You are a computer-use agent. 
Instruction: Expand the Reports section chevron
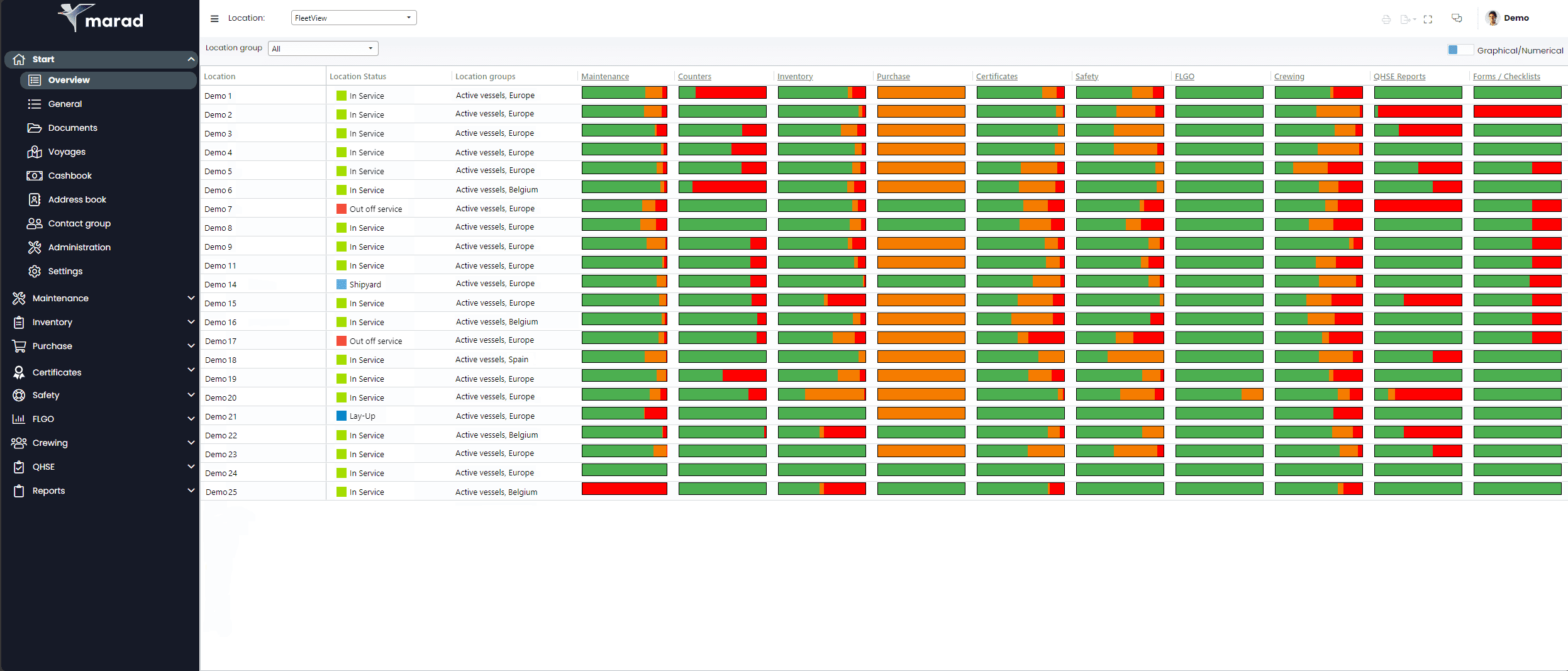[x=191, y=491]
